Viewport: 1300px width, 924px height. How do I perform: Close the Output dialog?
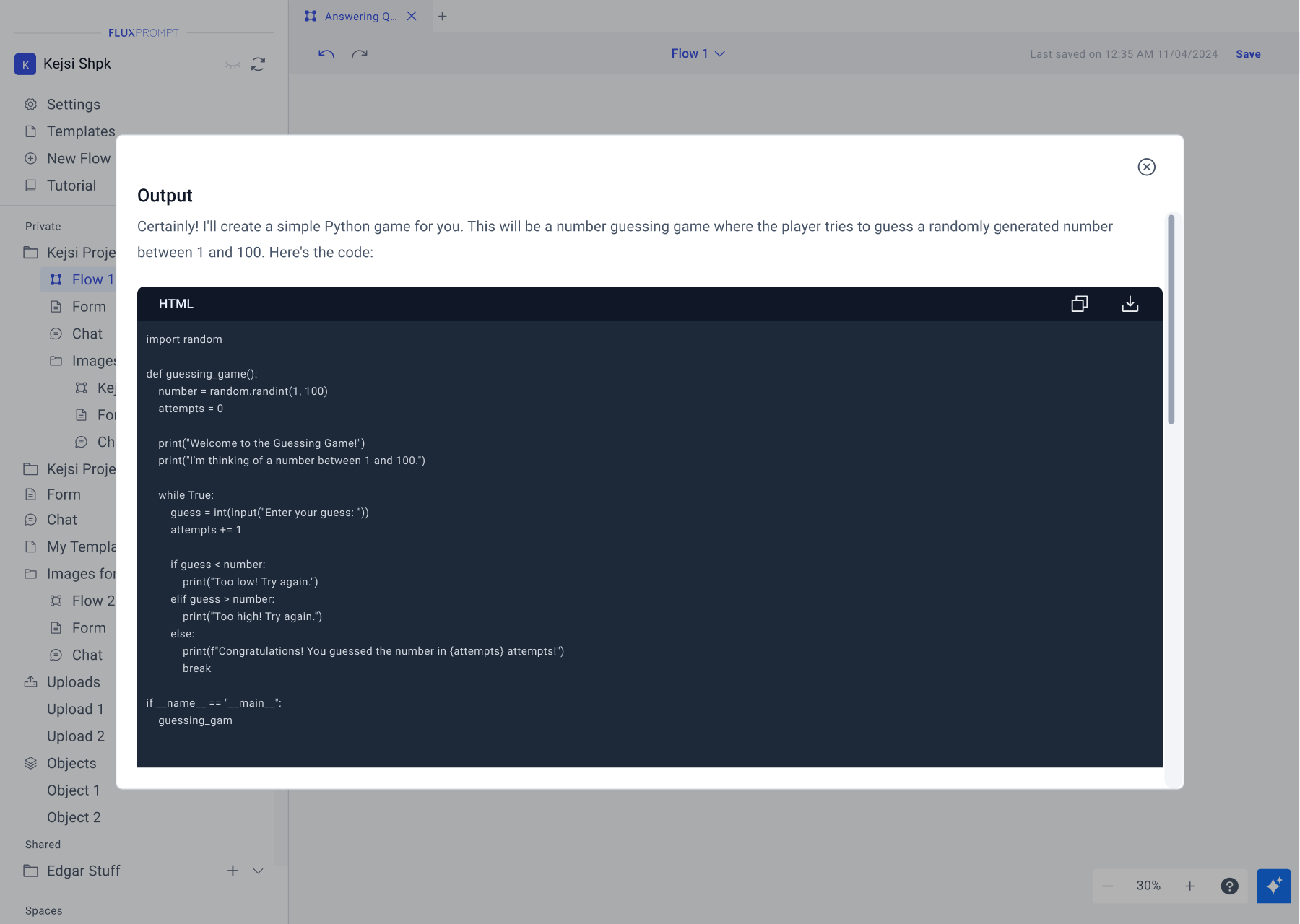(x=1146, y=167)
